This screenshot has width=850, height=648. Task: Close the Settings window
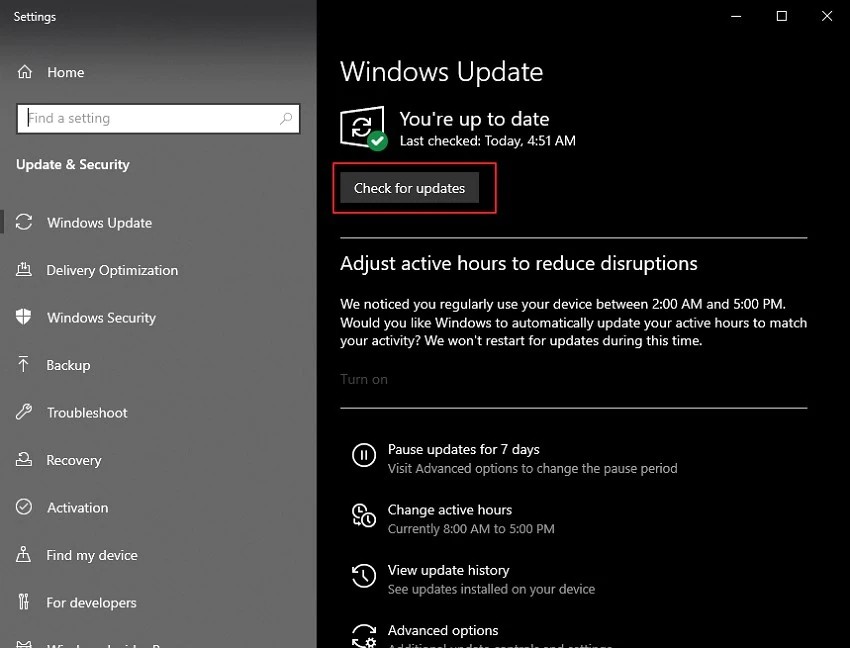(x=827, y=16)
